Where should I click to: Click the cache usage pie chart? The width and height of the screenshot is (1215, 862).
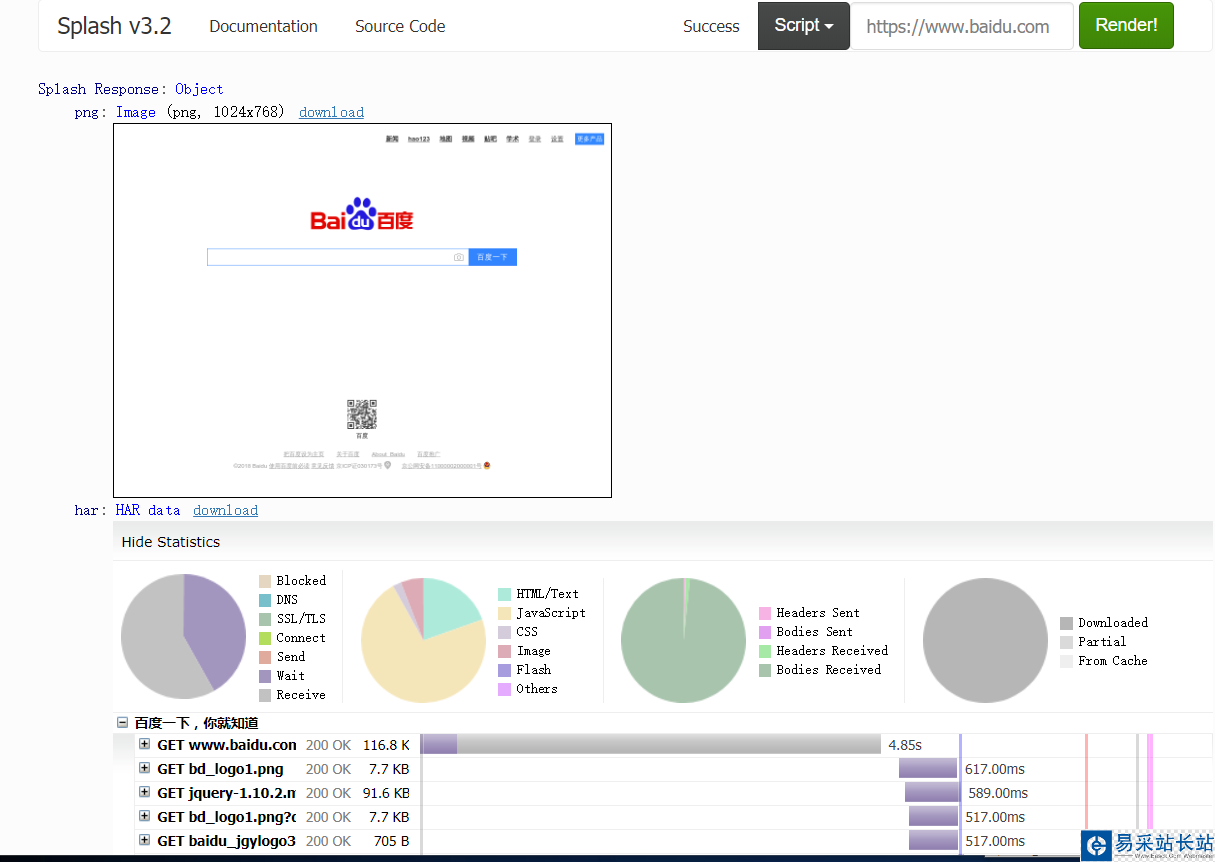pos(985,640)
